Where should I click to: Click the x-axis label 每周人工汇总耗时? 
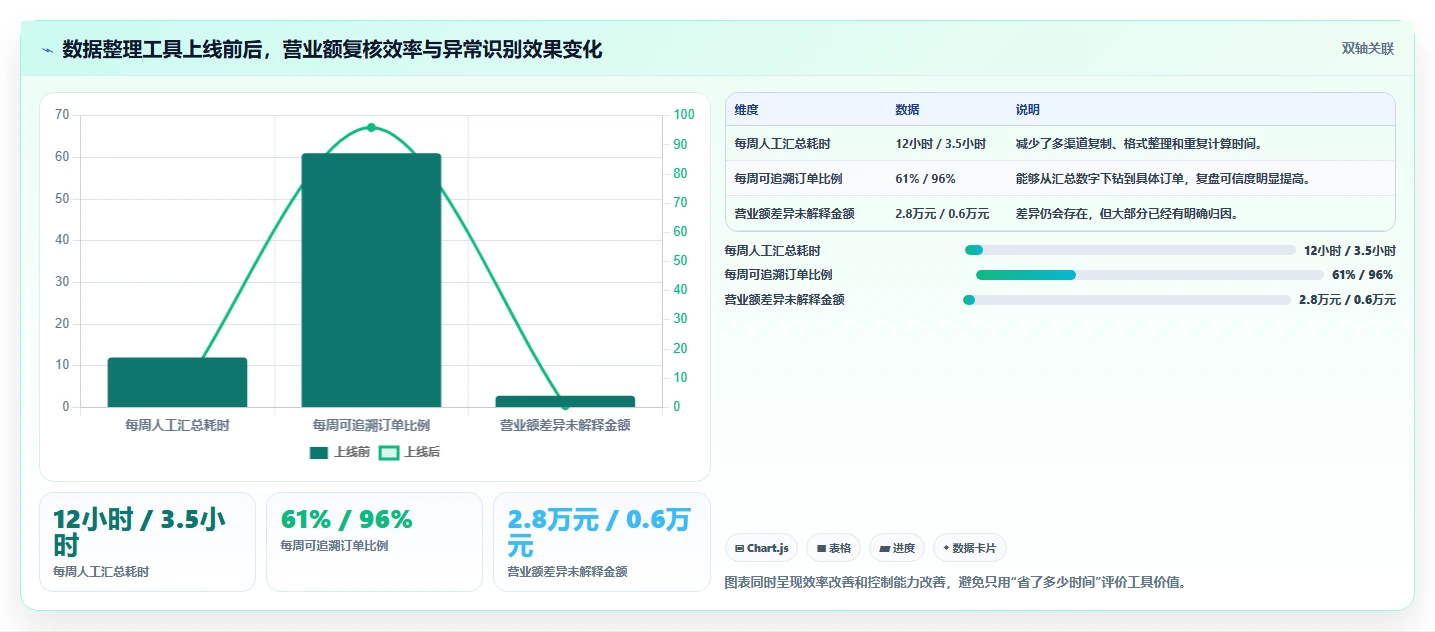(177, 425)
